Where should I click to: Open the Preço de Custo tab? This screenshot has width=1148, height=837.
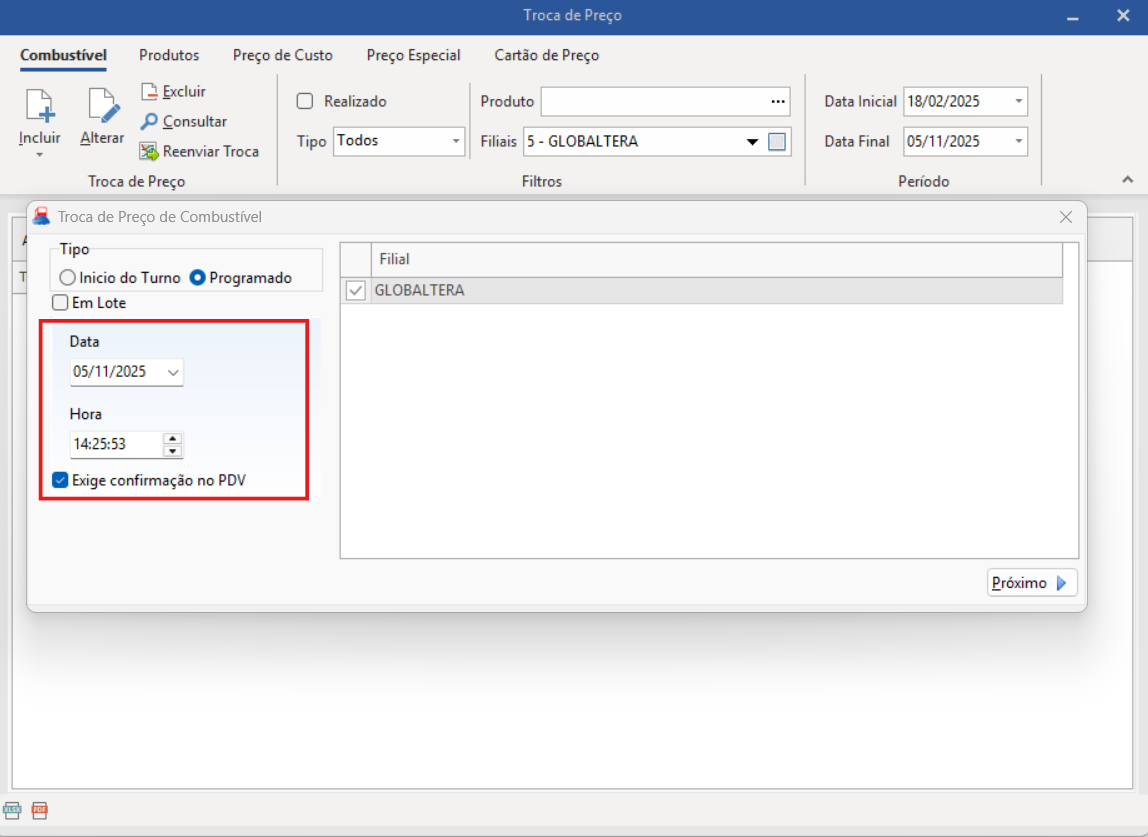point(282,55)
